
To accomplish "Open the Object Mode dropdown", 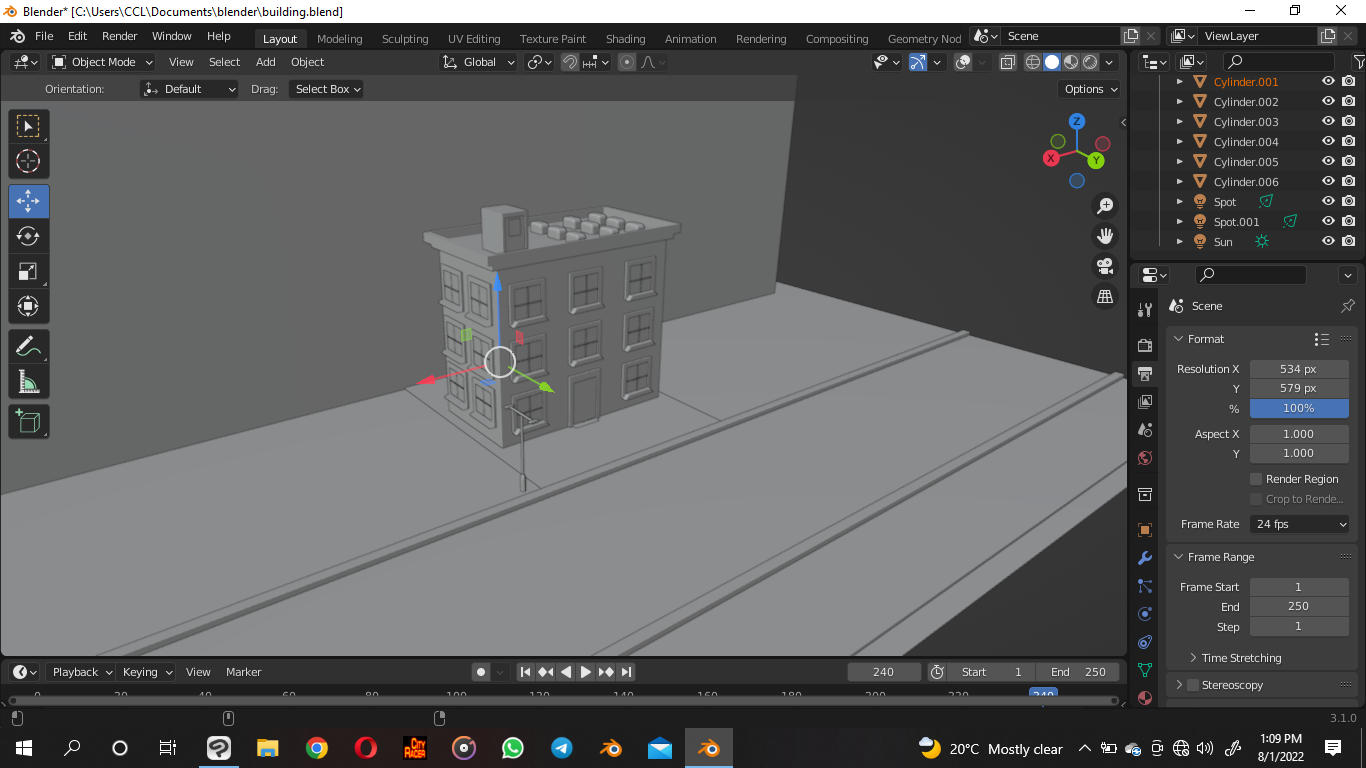I will click(103, 62).
